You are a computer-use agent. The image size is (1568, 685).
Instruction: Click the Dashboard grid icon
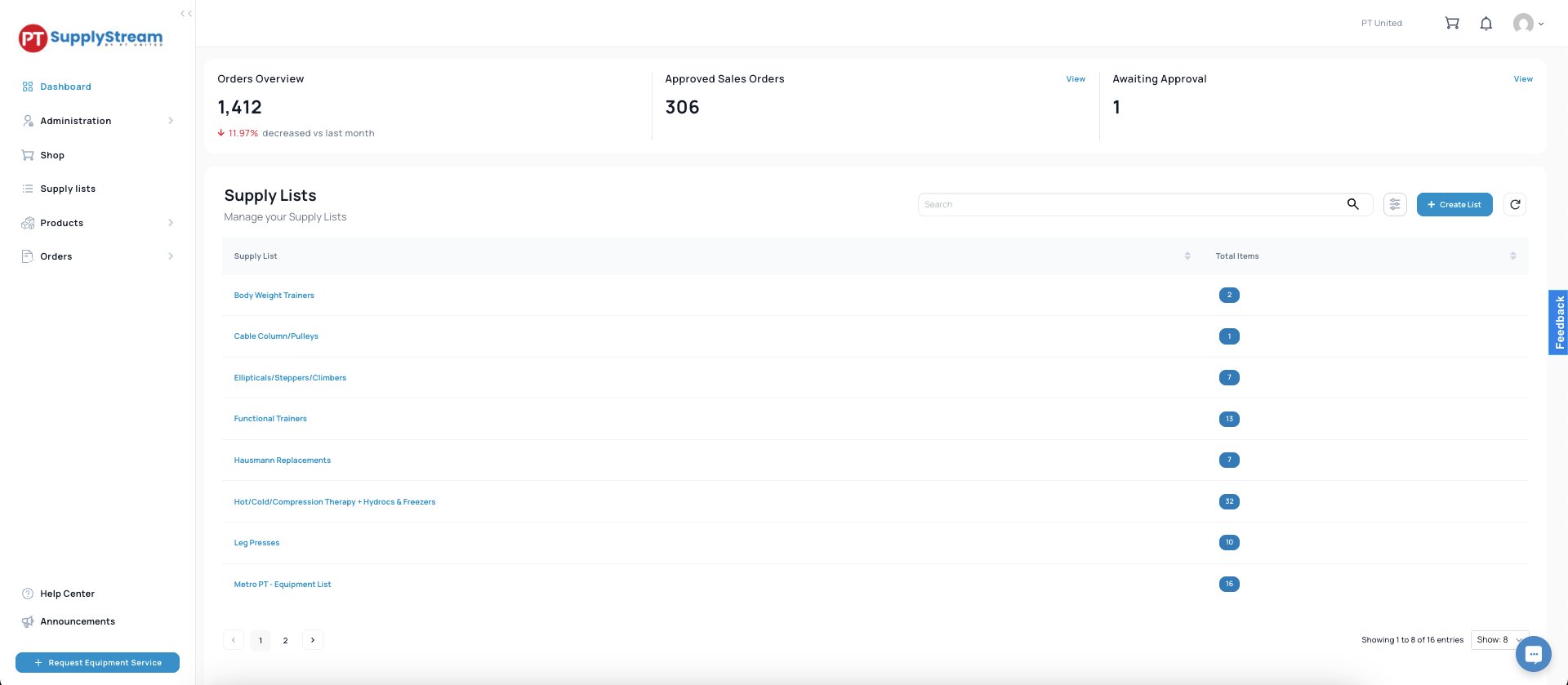28,87
